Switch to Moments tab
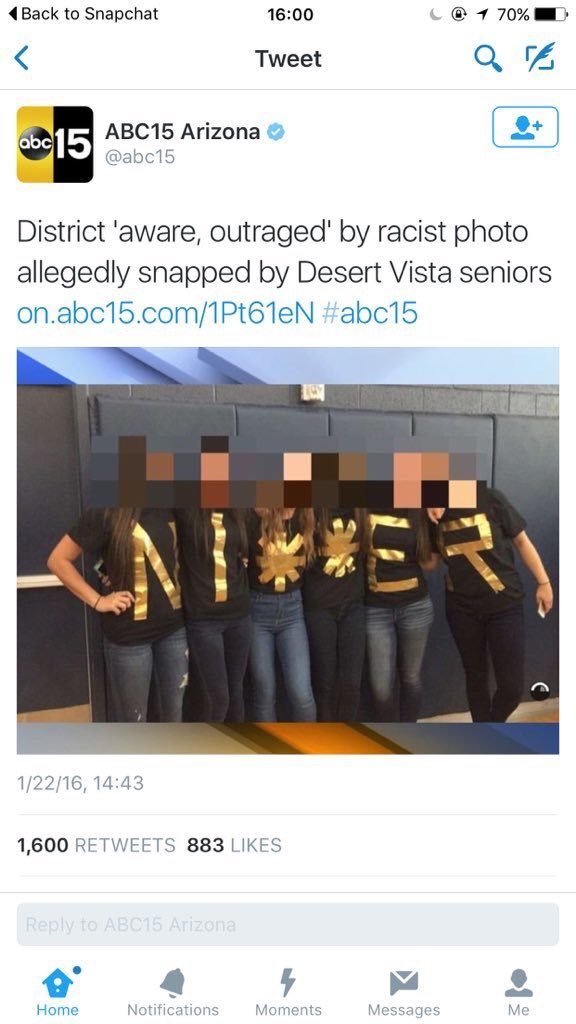Screen dimensions: 576x1024 tap(288, 991)
